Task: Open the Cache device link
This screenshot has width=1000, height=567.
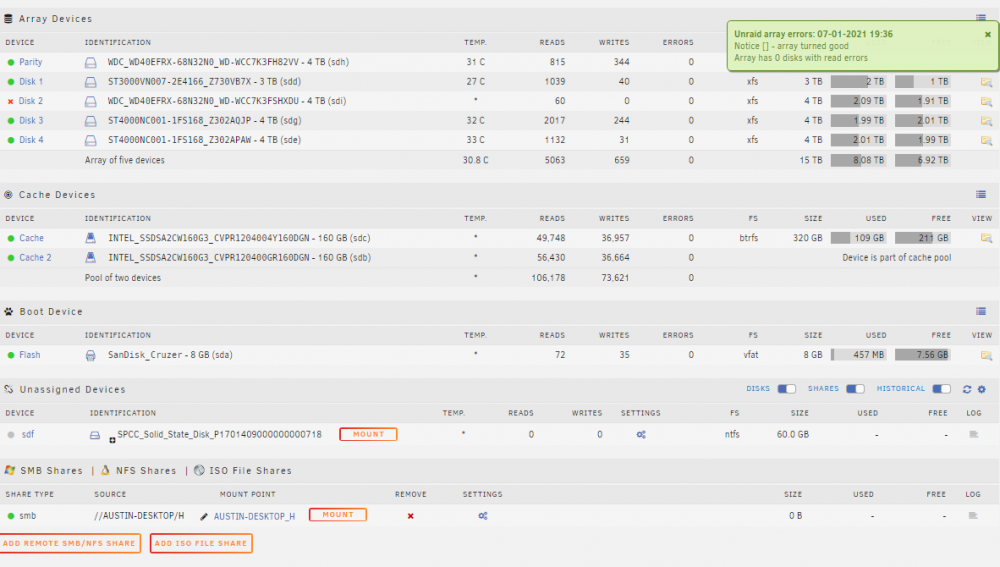Action: tap(31, 238)
